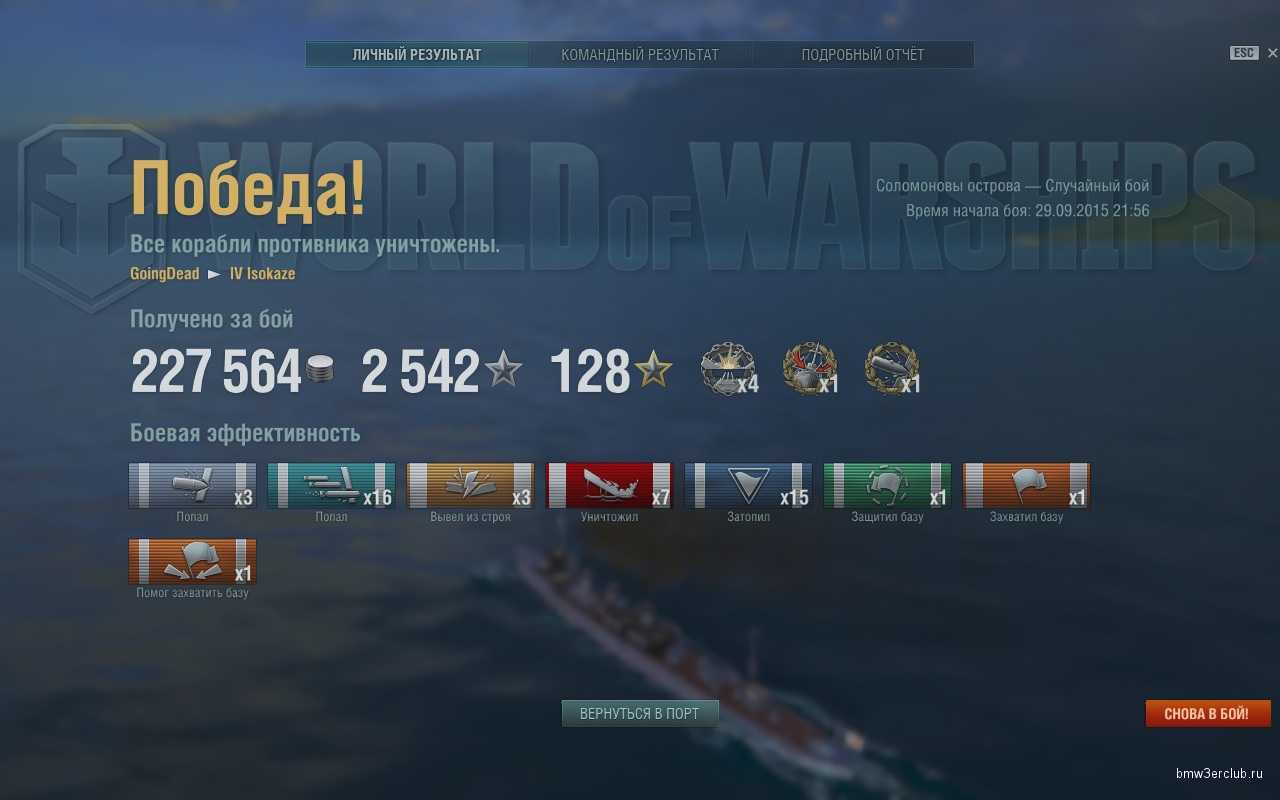Click the "Помог захватить базу" ribbon
The image size is (1280, 800).
(x=192, y=561)
